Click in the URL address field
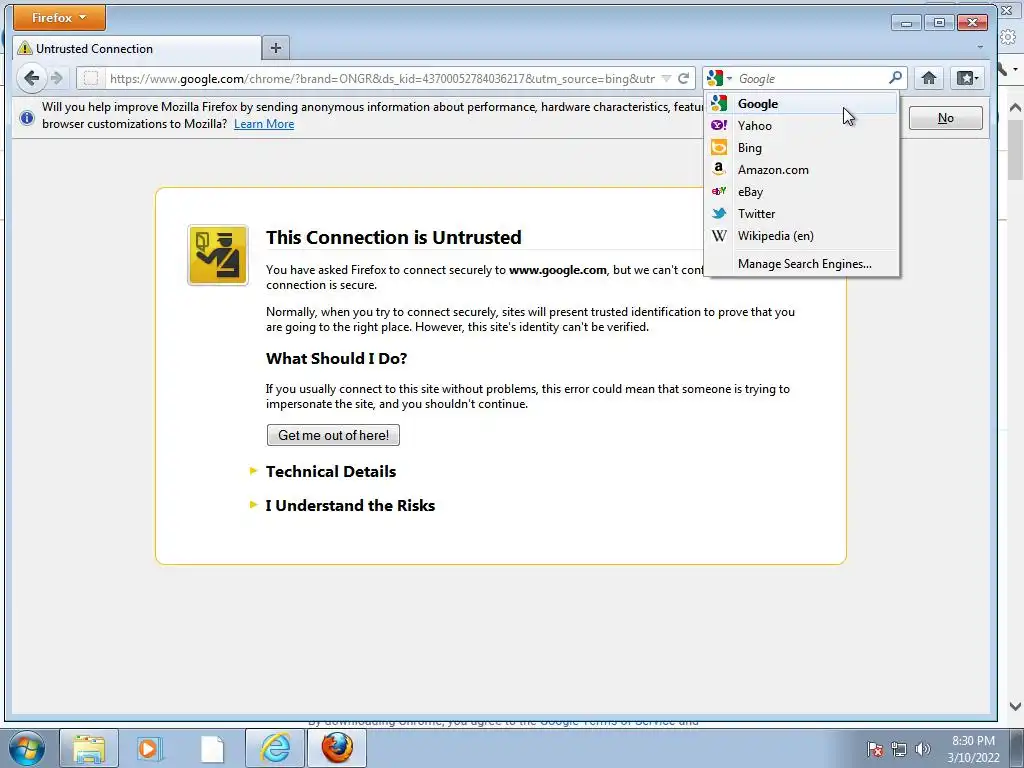 (x=382, y=78)
